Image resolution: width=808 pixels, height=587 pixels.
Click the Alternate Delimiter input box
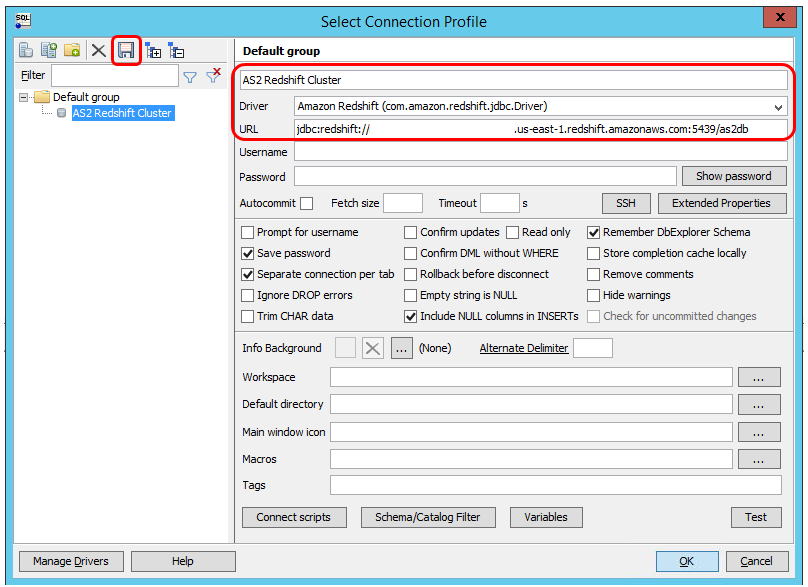[x=593, y=348]
